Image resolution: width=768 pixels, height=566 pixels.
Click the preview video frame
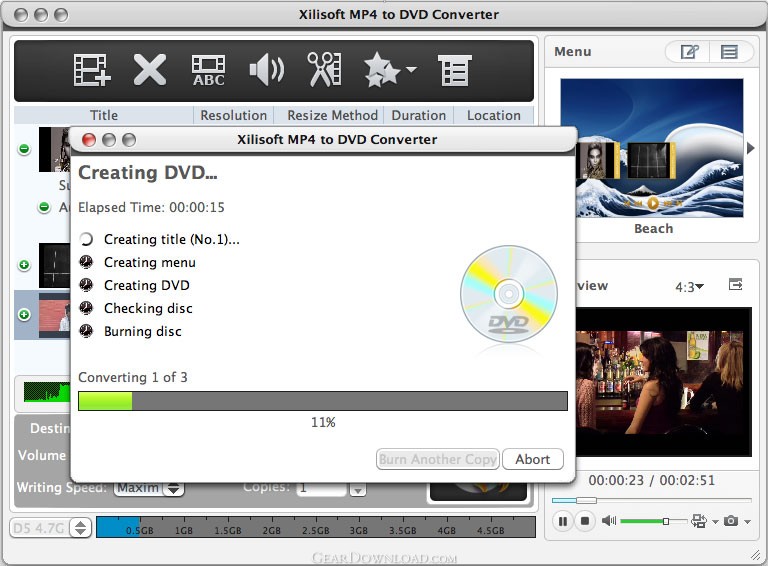point(664,382)
